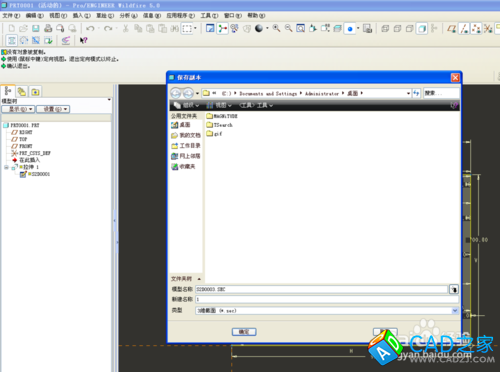Select PRT_CSYS_DEF in model tree
Viewport: 500px width, 372px height.
(x=31, y=153)
